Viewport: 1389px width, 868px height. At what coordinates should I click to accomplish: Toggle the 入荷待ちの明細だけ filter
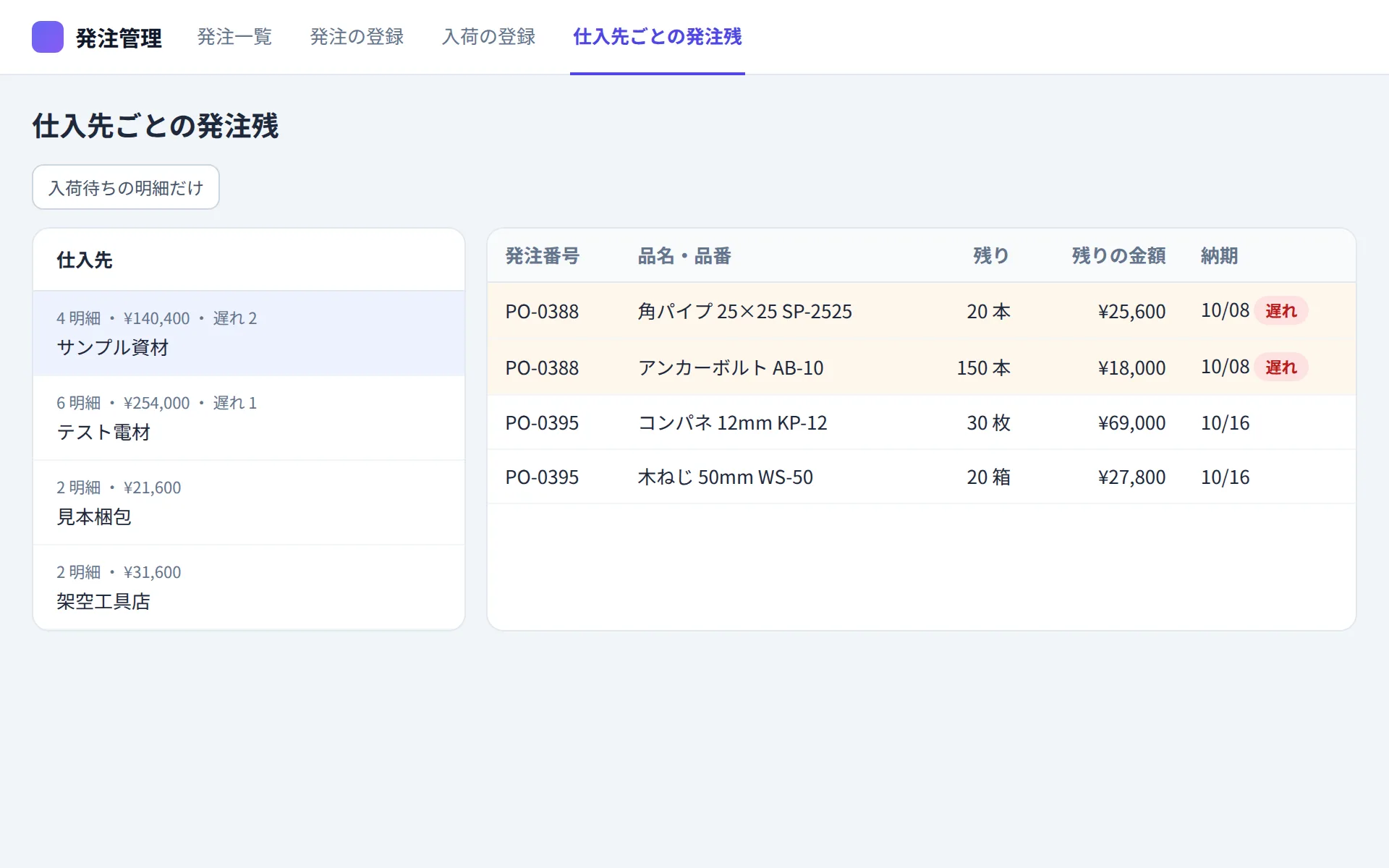pos(126,187)
